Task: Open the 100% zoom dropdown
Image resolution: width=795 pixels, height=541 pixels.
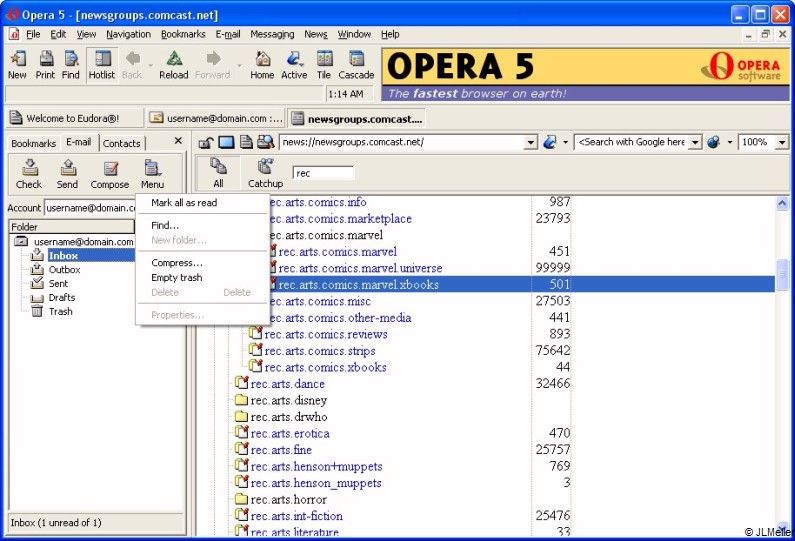Action: click(x=782, y=142)
